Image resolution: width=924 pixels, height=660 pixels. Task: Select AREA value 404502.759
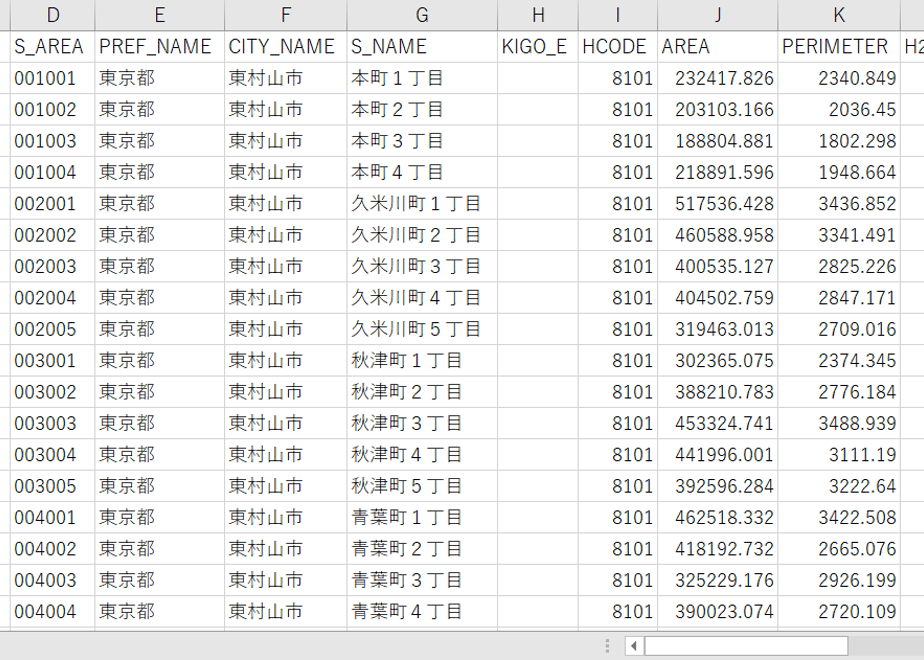(718, 298)
